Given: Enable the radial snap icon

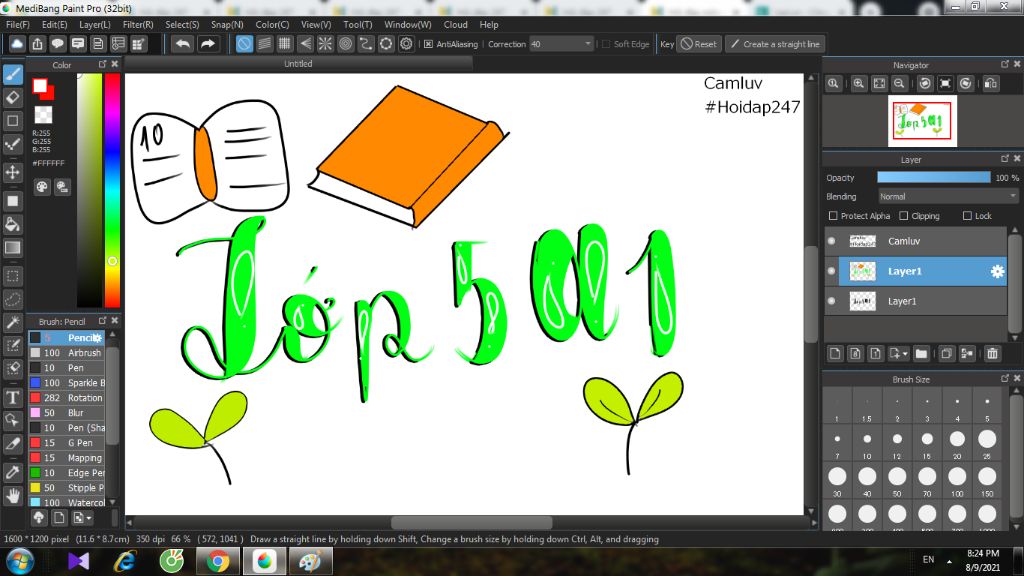Looking at the screenshot, I should 325,44.
